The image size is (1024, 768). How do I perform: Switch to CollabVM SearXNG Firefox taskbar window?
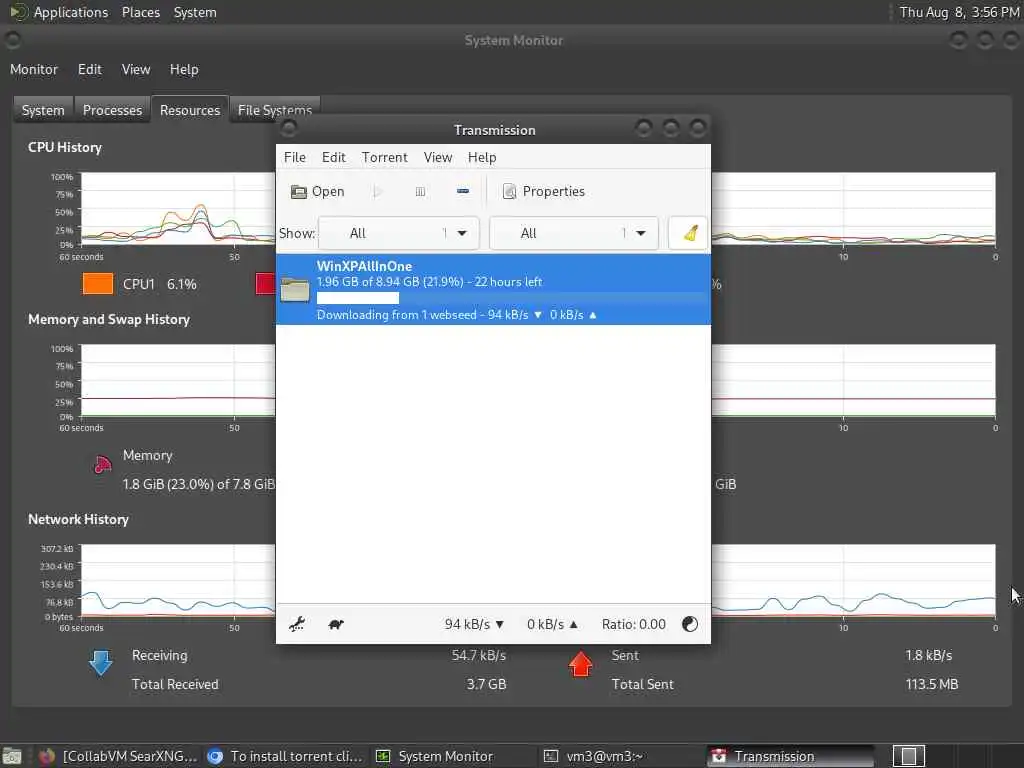click(x=118, y=756)
